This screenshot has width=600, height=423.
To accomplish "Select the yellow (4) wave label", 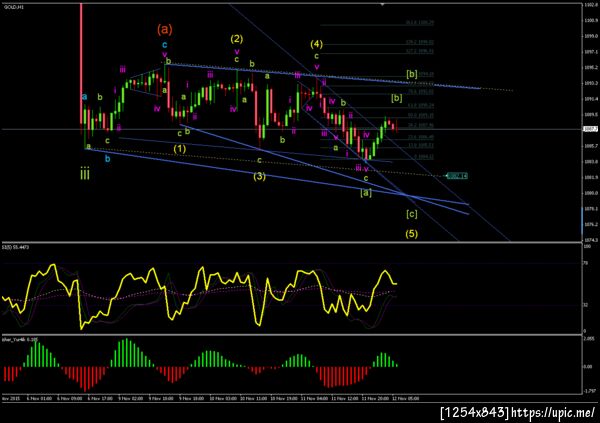I will click(x=316, y=44).
